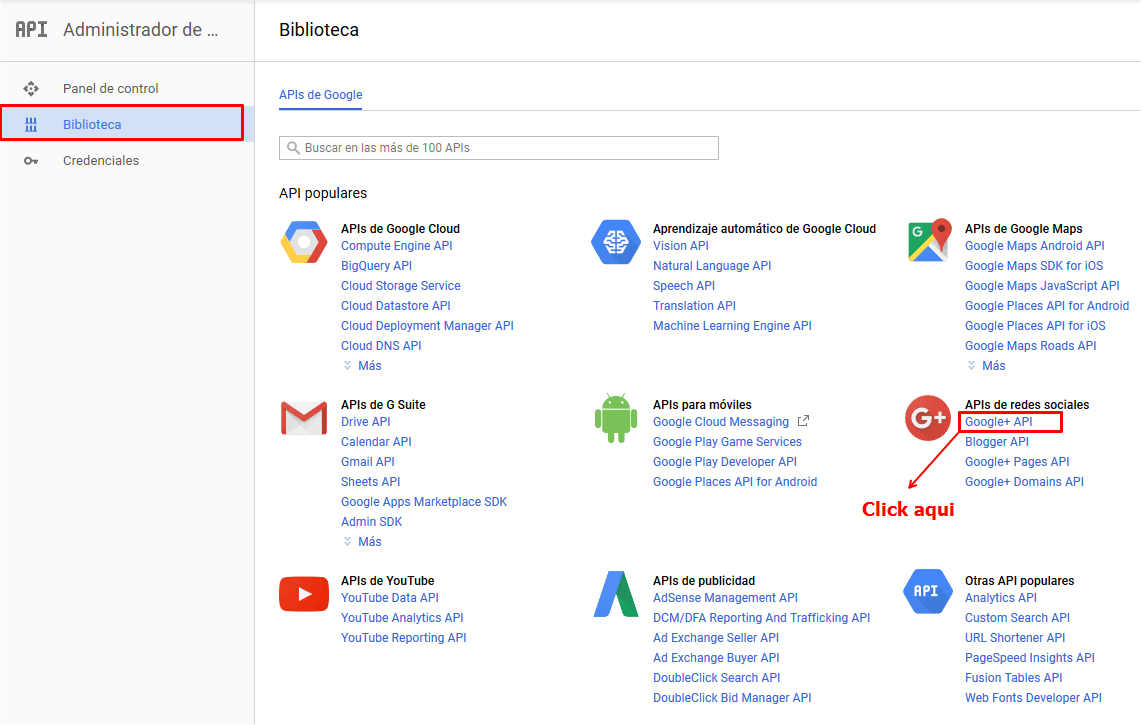Click the Google Cloud hexagon icon
Image resolution: width=1141 pixels, height=725 pixels.
(x=303, y=242)
